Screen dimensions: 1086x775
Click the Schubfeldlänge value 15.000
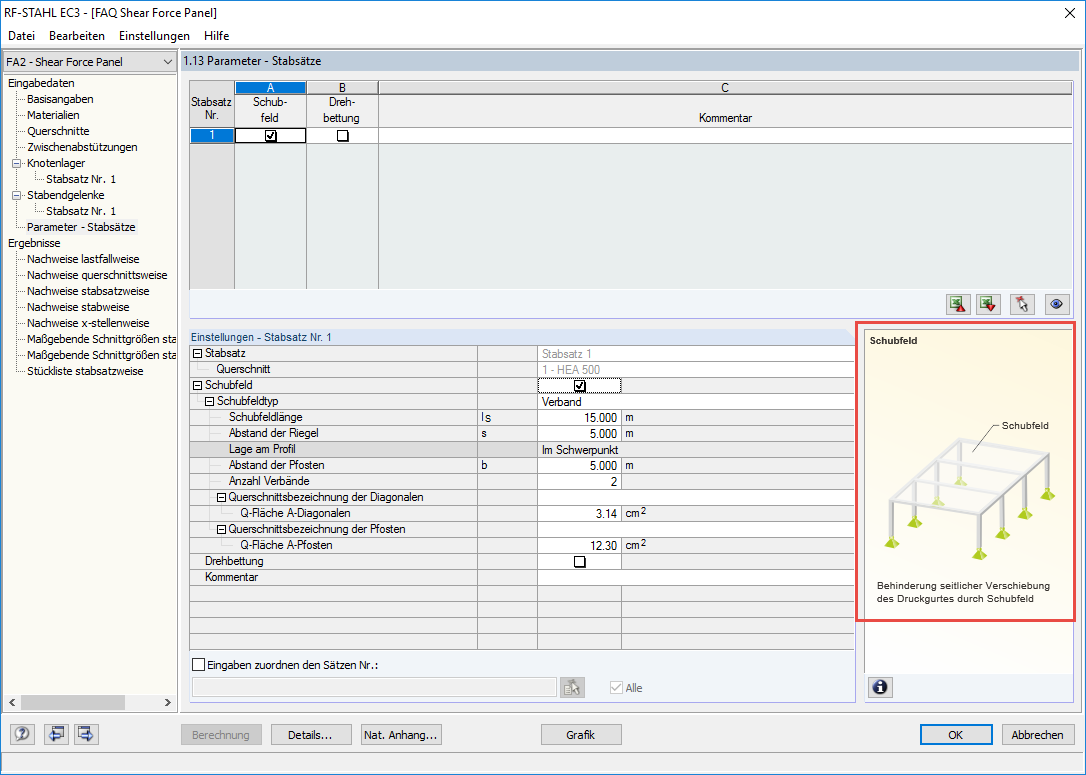pos(579,418)
